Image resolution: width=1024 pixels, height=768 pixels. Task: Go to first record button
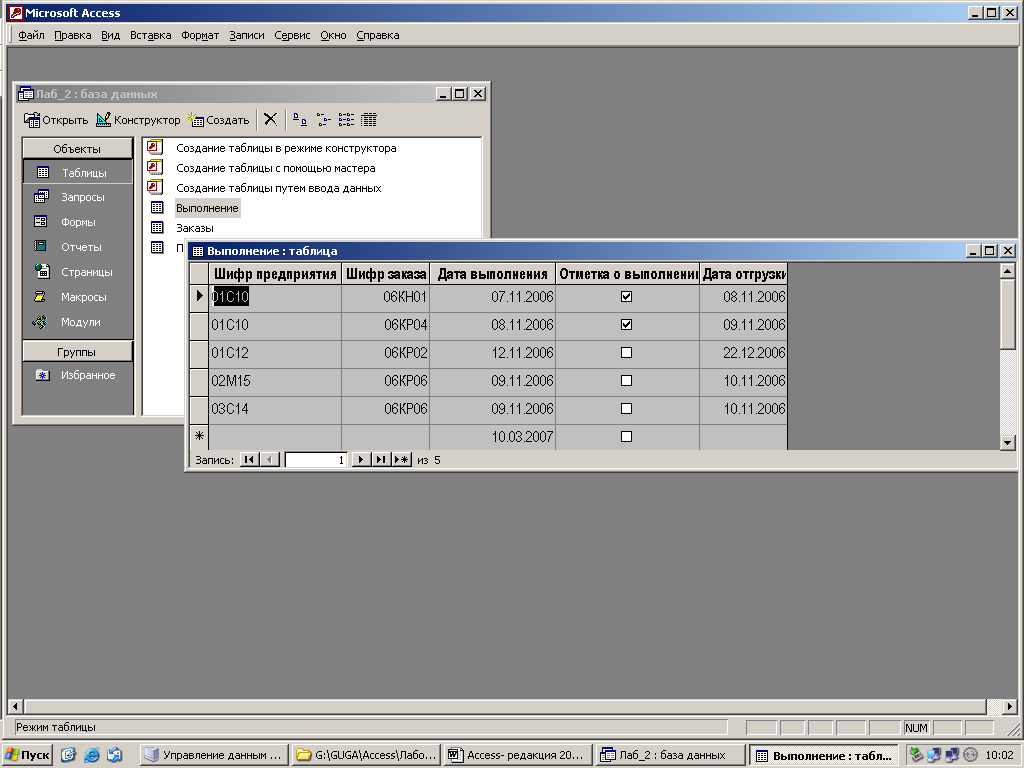coord(249,460)
